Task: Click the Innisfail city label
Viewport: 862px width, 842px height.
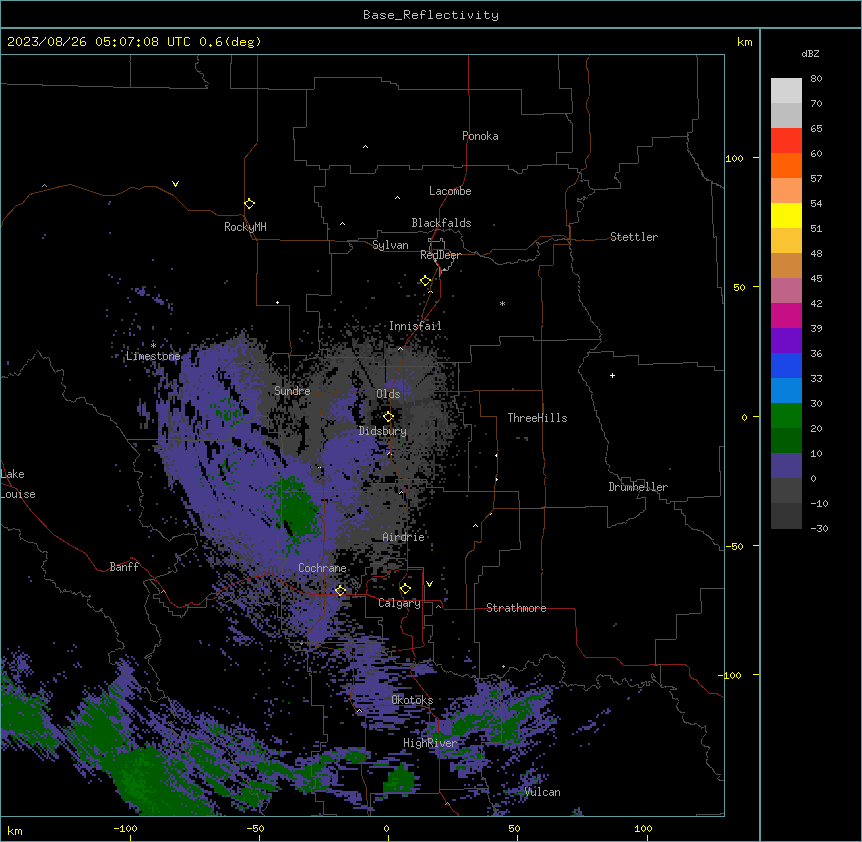Action: (x=415, y=326)
